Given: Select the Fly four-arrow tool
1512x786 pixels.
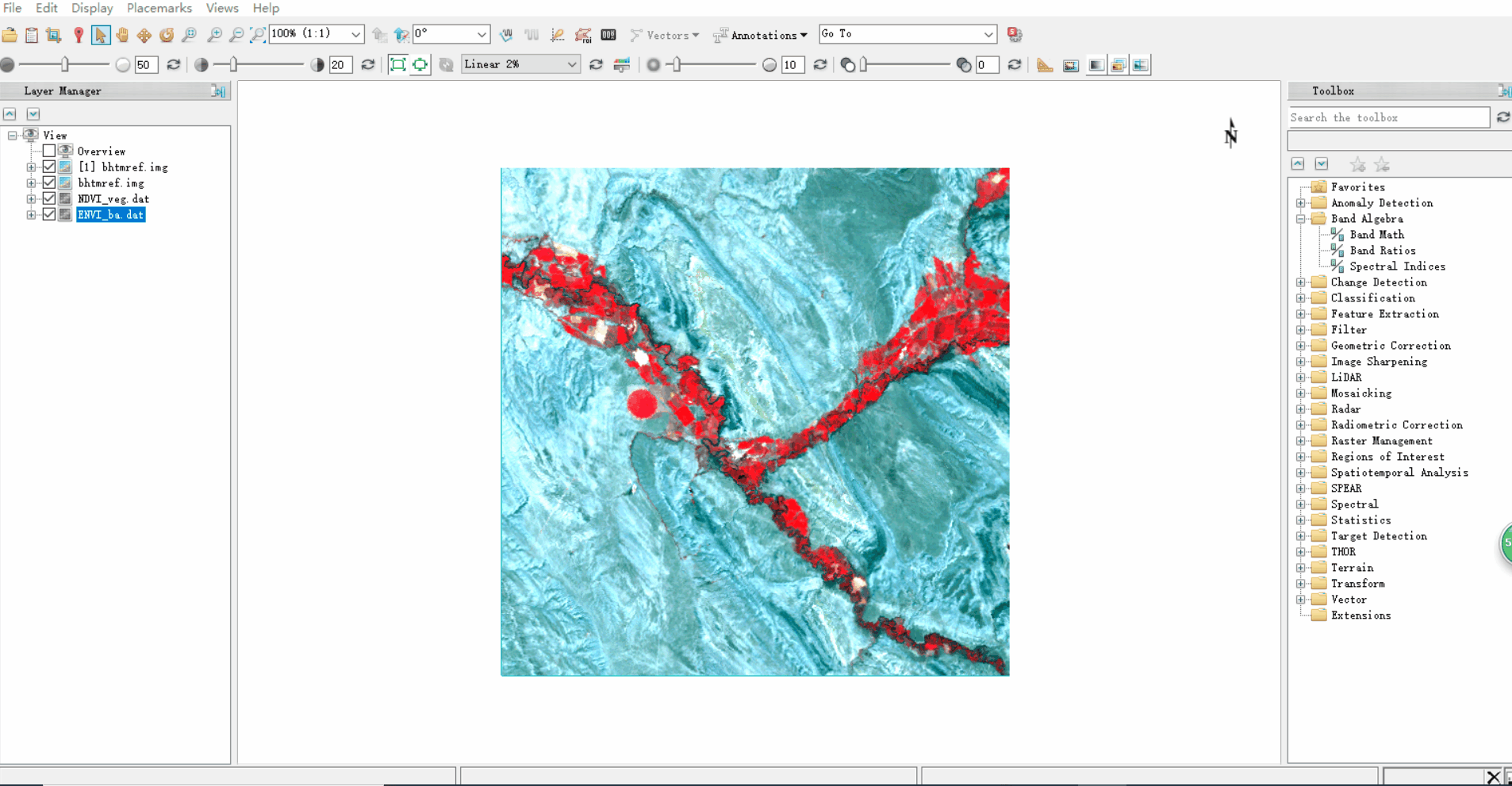Looking at the screenshot, I should tap(144, 35).
